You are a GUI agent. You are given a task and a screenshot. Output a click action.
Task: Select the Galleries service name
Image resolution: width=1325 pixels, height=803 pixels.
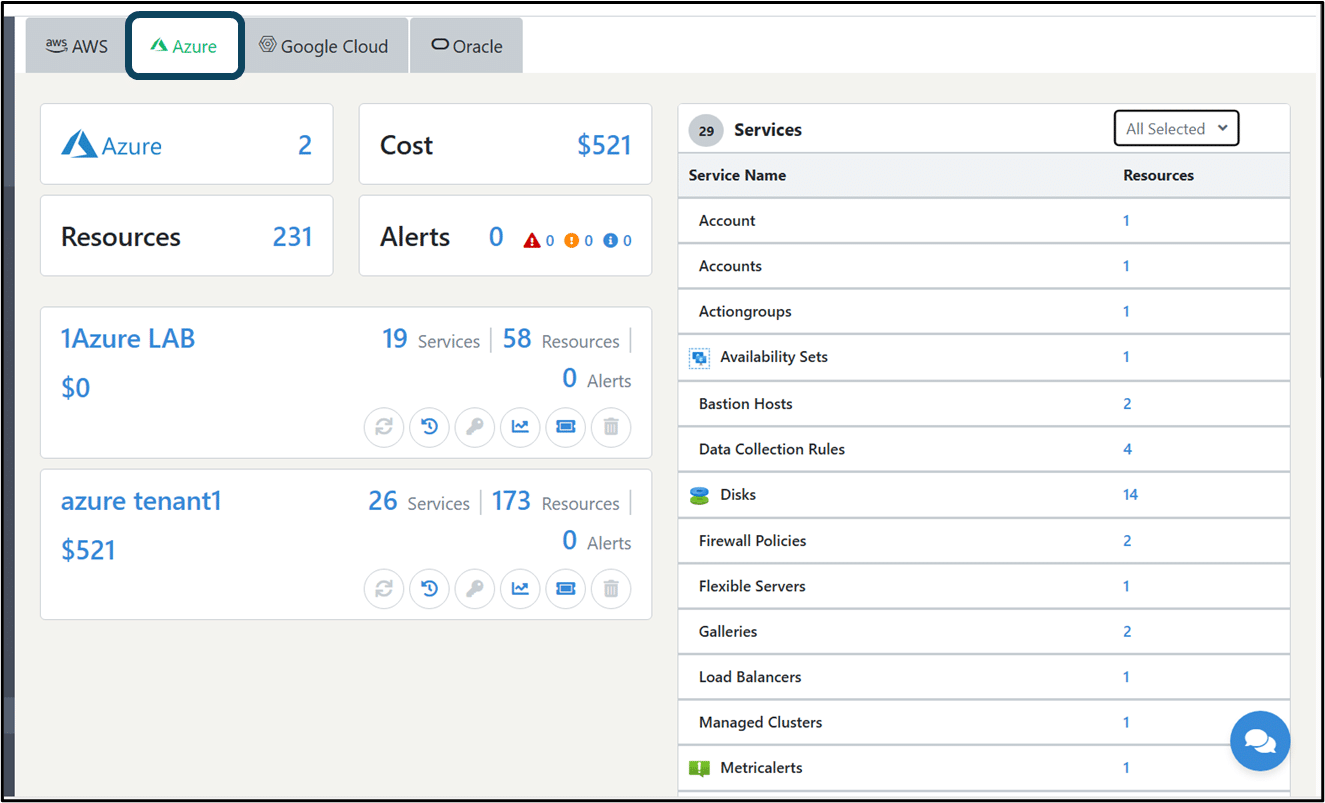pyautogui.click(x=728, y=632)
